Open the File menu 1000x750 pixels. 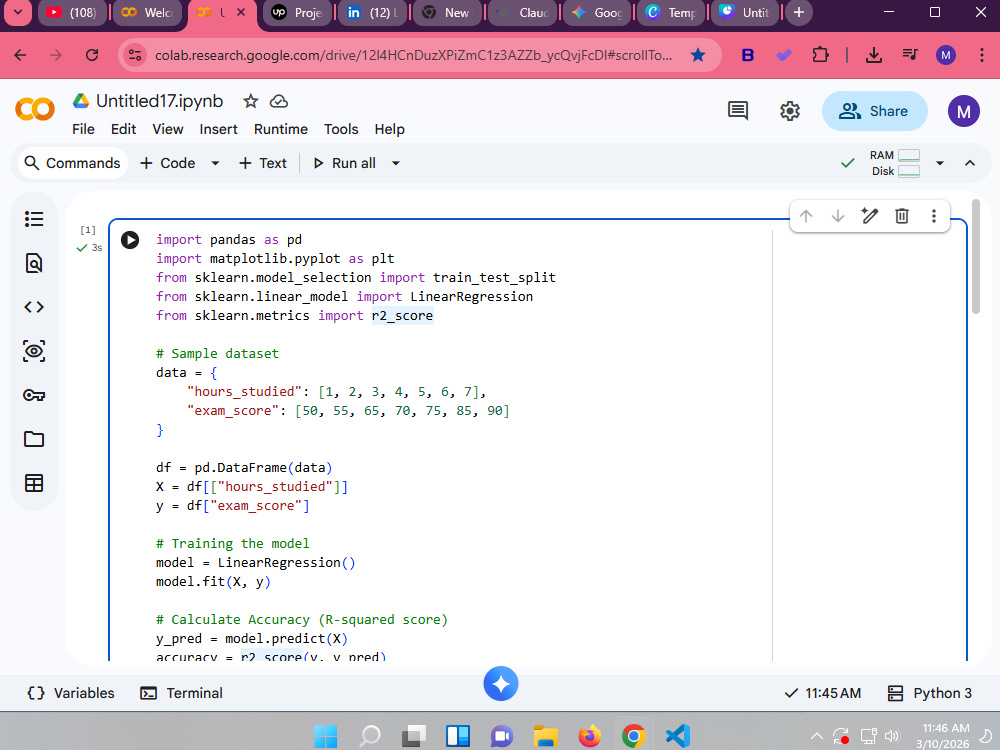(83, 129)
